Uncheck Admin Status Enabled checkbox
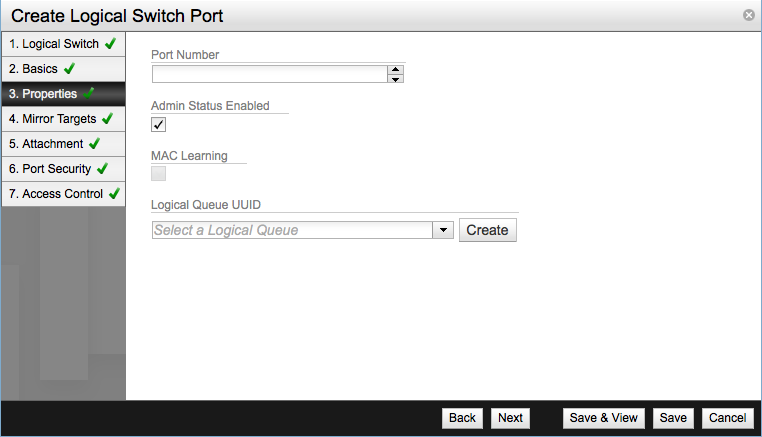This screenshot has width=762, height=437. pos(158,124)
